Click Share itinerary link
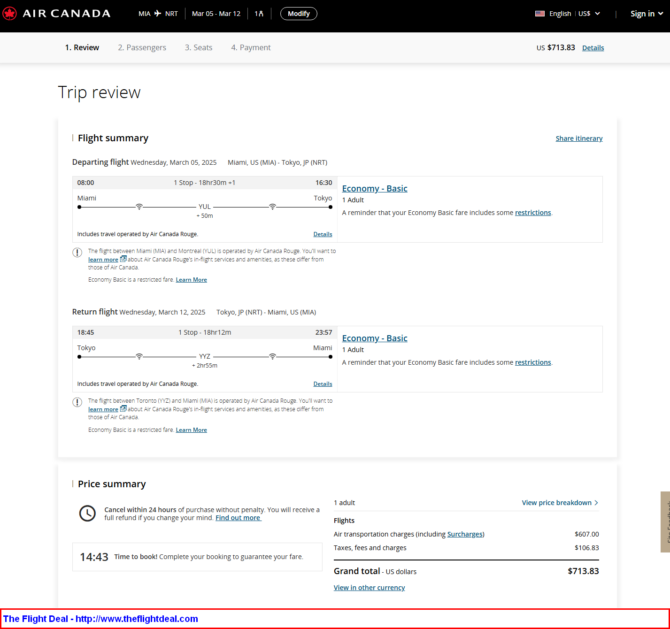Viewport: 670px width, 629px height. click(x=579, y=138)
